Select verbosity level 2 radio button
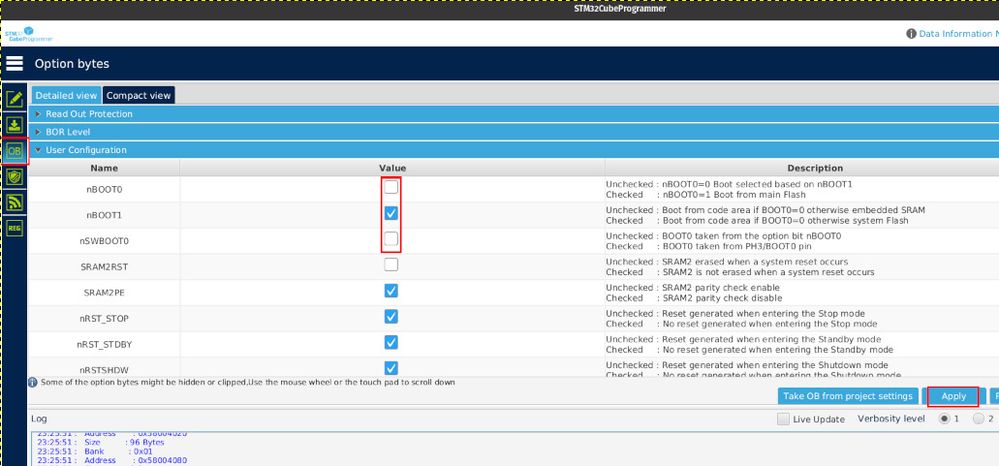999x466 pixels. click(979, 418)
